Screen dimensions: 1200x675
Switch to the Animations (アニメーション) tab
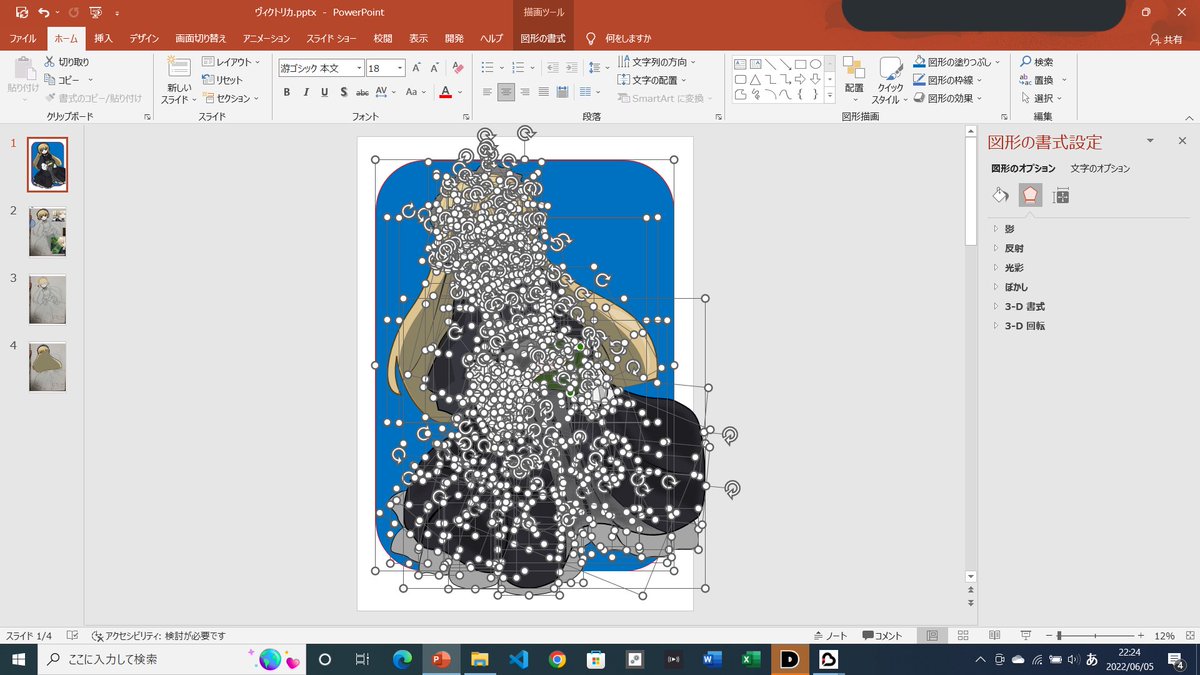click(266, 38)
